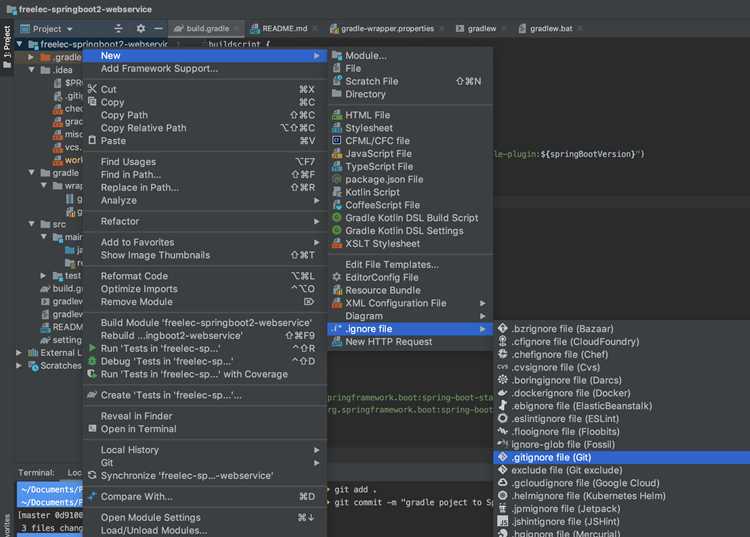Click the project settings gear icon
Image resolution: width=750 pixels, height=537 pixels.
[141, 28]
